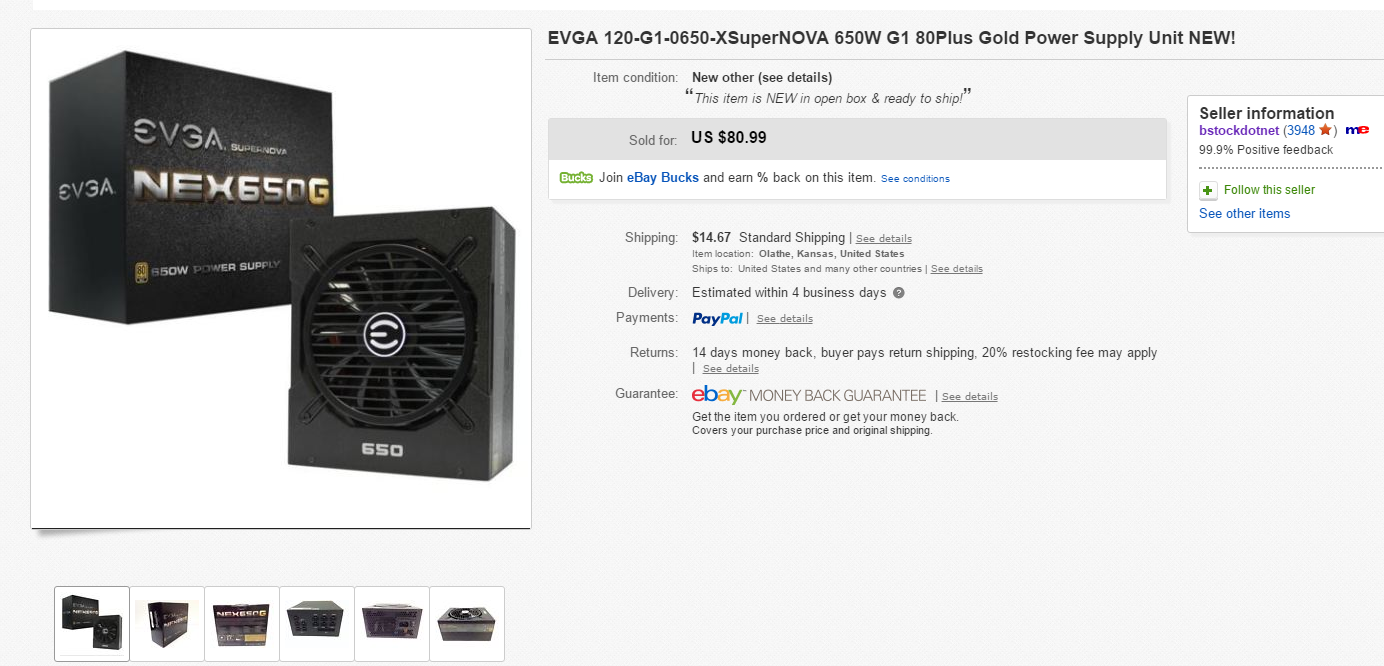Click the PayPal logo under Payments
The image size is (1384, 666).
coord(717,318)
